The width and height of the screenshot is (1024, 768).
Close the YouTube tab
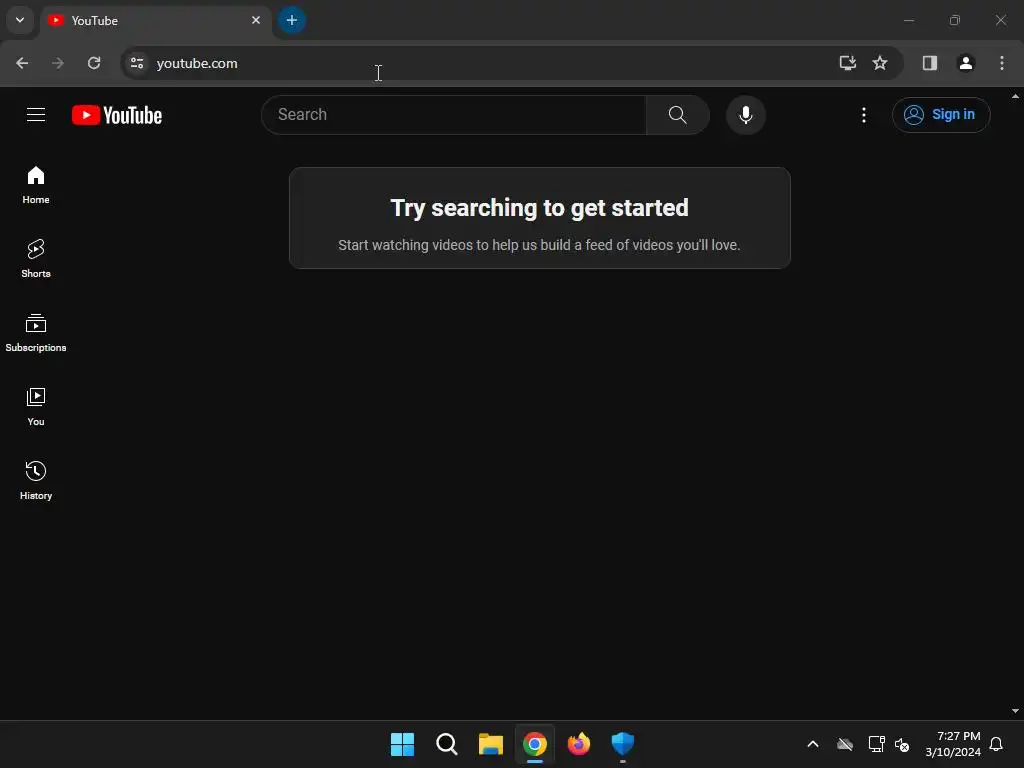pos(255,20)
